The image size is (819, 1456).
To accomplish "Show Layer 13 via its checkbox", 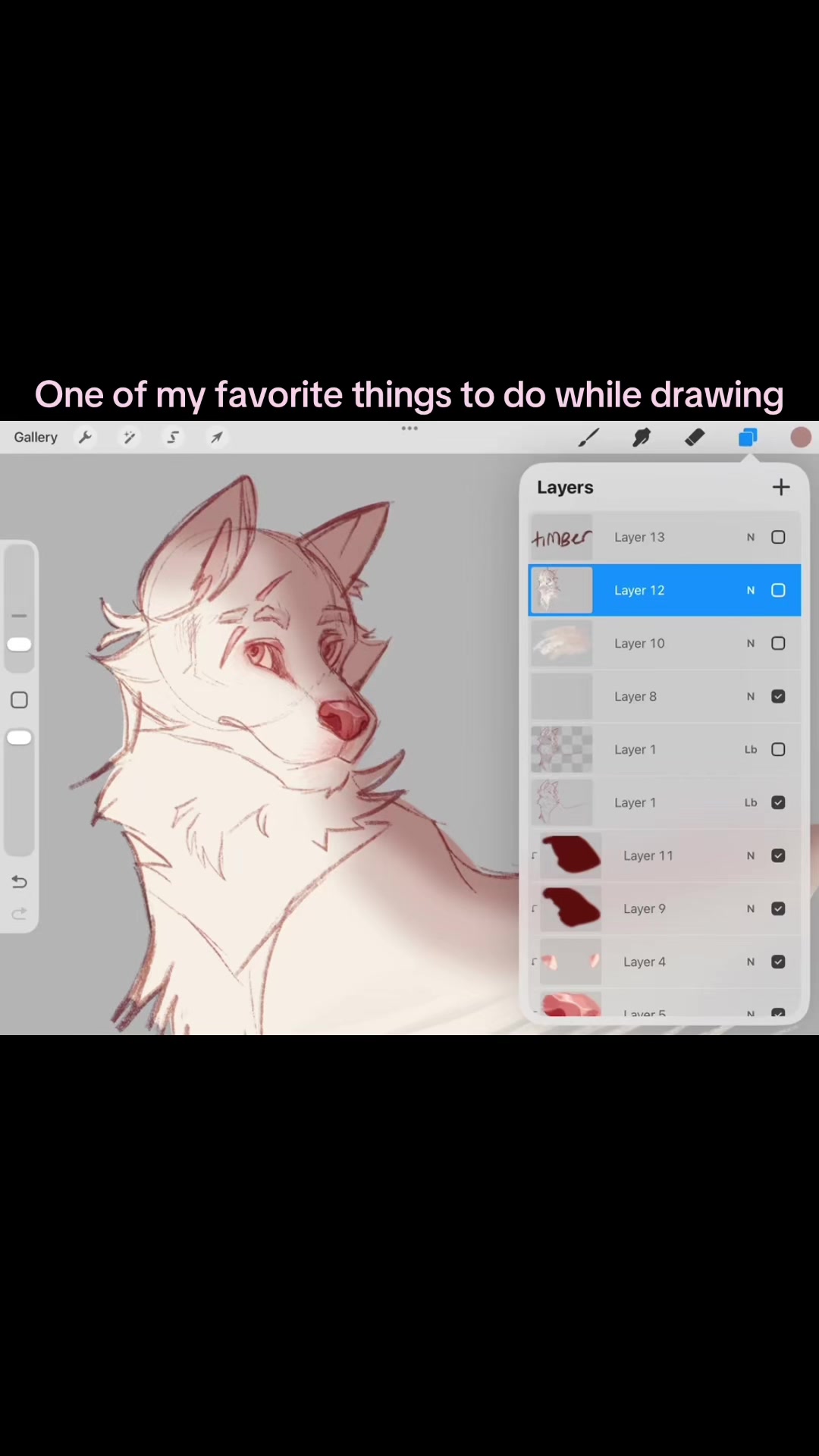I will (x=778, y=537).
